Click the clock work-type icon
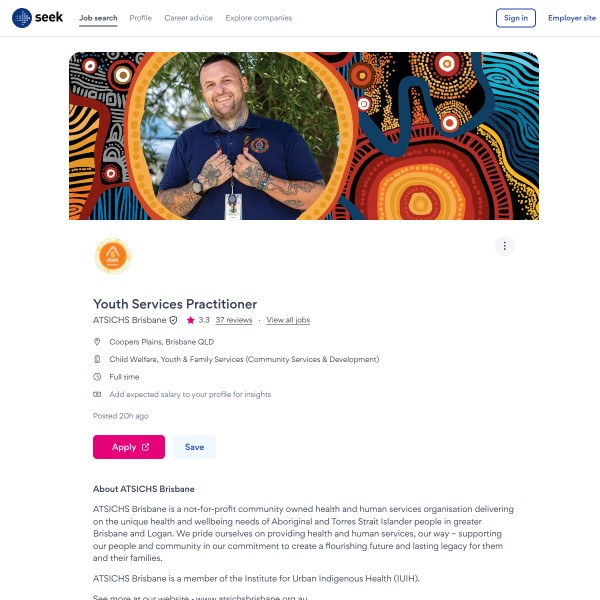600x600 pixels. pos(97,377)
